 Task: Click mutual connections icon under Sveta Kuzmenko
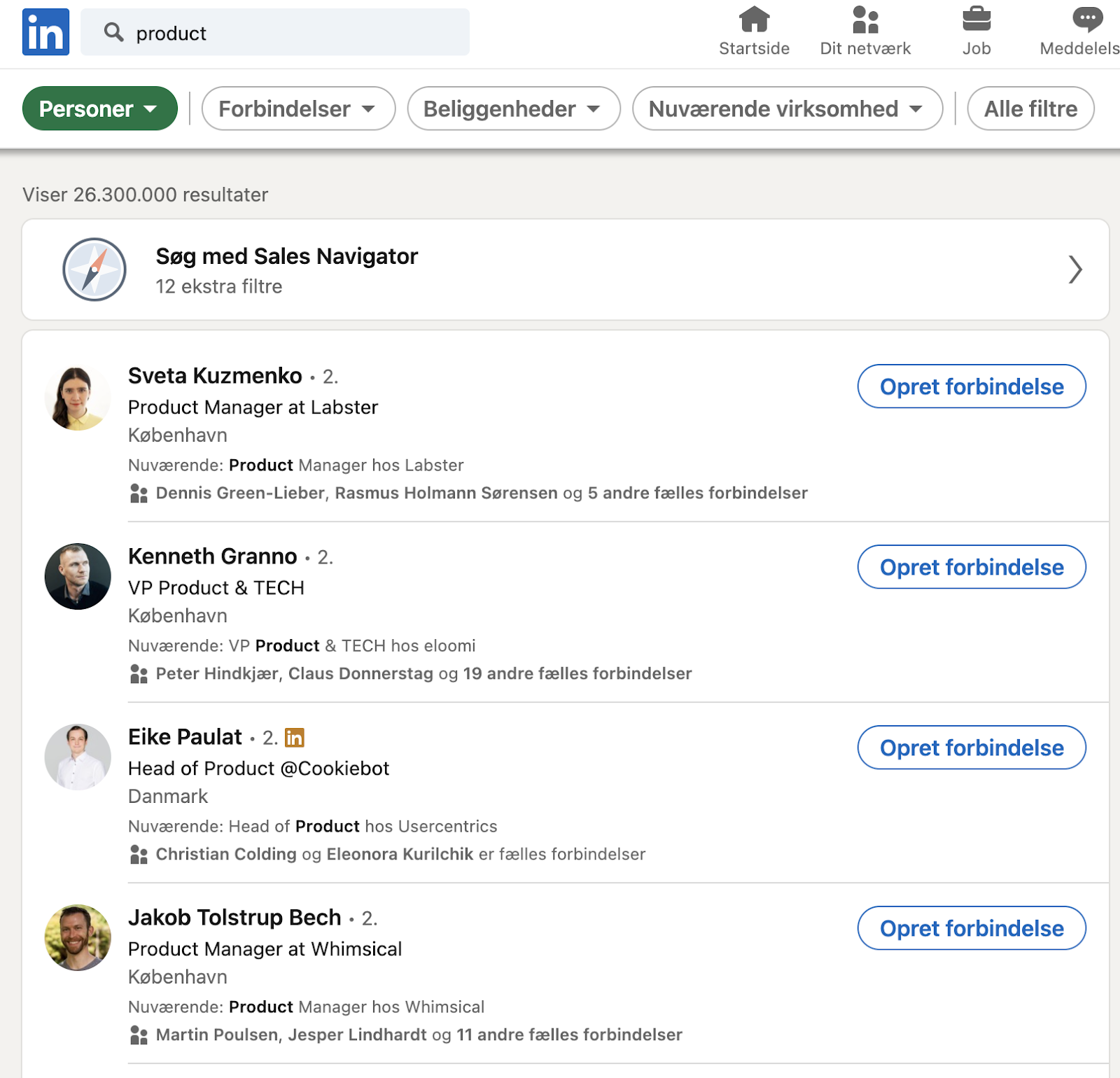[x=139, y=493]
